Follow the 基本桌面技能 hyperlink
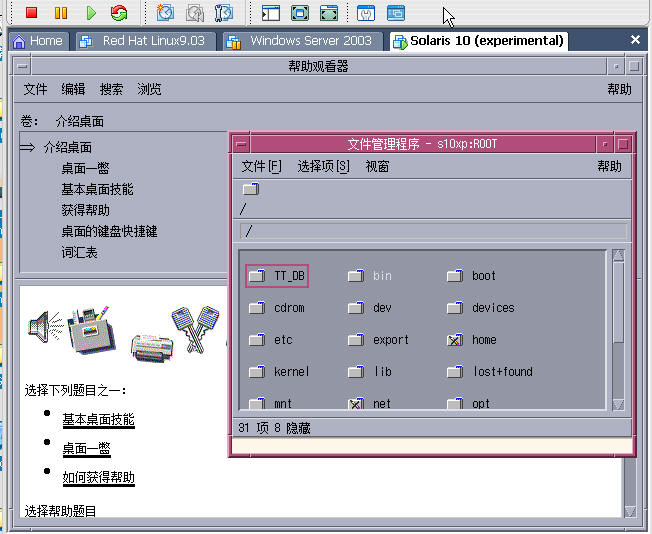The height and width of the screenshot is (534, 652). click(x=99, y=420)
